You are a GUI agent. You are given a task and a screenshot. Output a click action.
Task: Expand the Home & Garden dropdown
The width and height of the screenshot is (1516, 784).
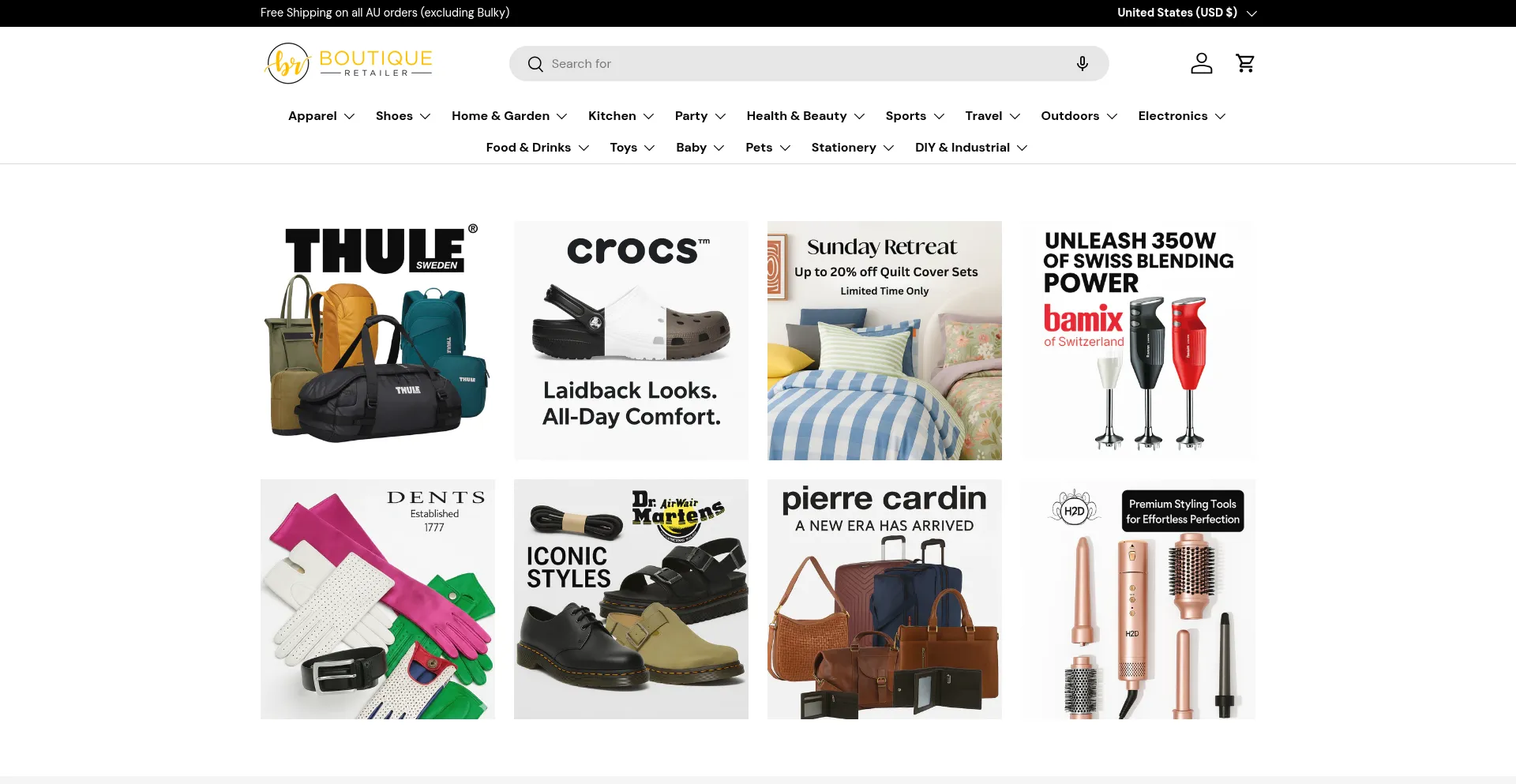[509, 116]
